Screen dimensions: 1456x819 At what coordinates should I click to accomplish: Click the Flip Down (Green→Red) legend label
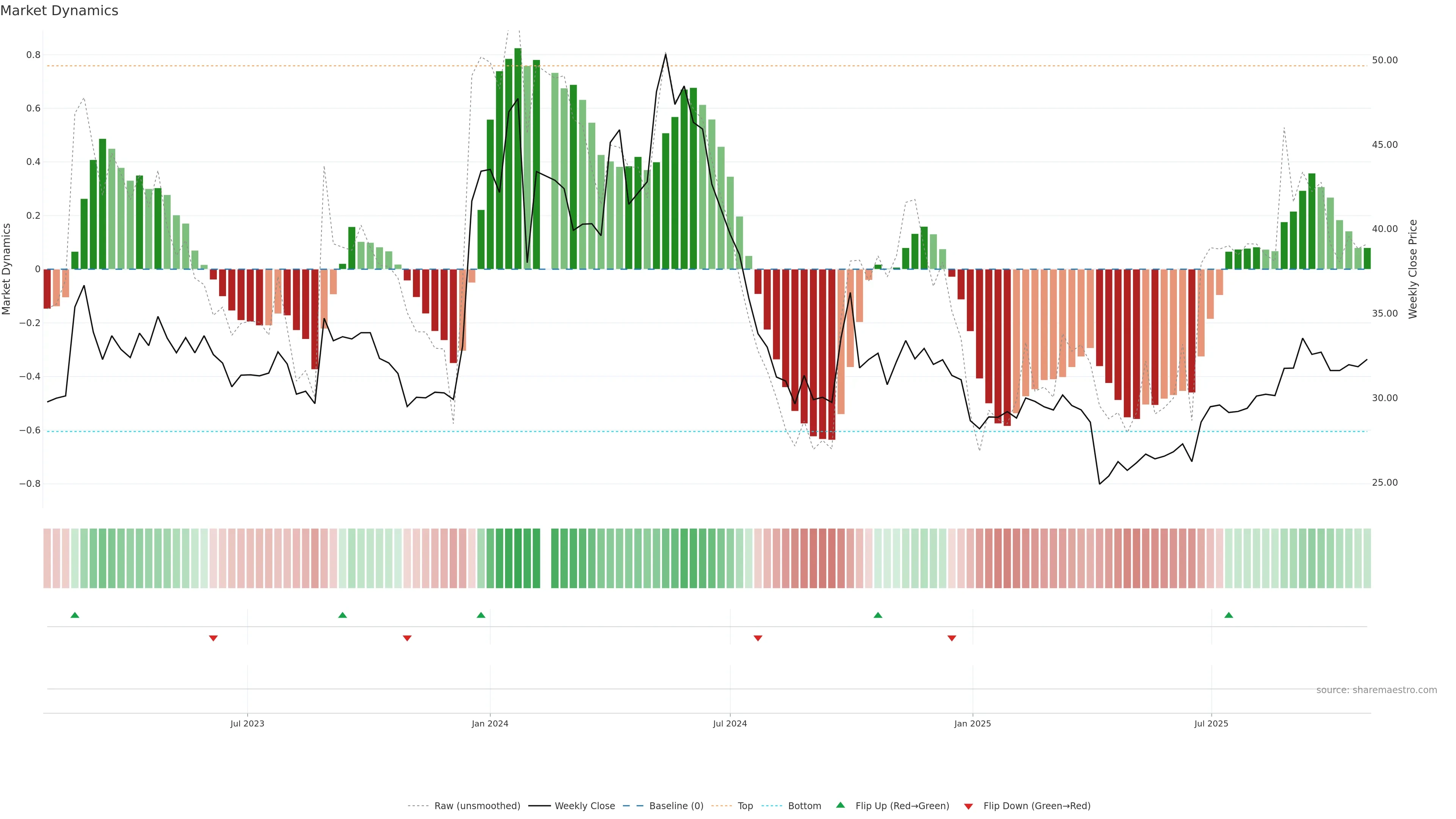coord(1037,806)
